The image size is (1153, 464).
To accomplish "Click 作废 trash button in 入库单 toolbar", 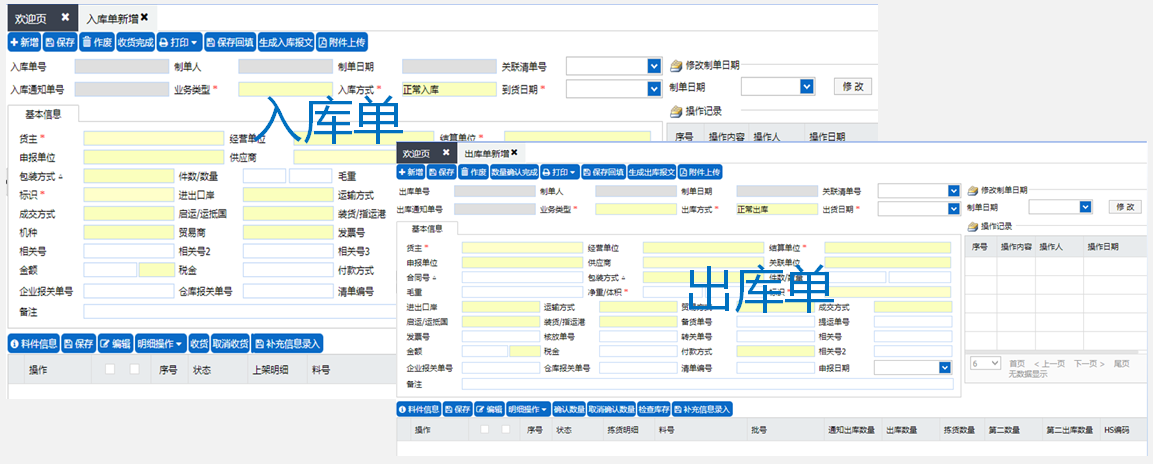I will tap(96, 43).
